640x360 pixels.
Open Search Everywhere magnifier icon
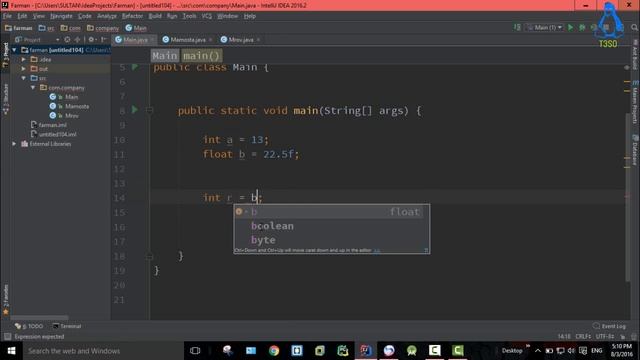pyautogui.click(x=634, y=27)
